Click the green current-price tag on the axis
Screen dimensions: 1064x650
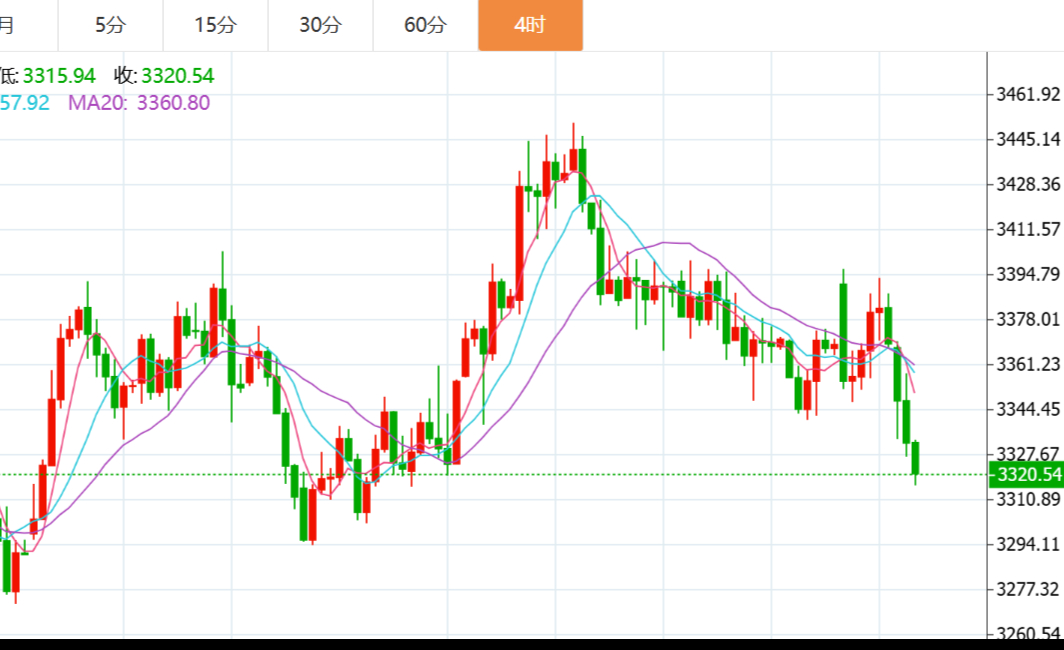pyautogui.click(x=1027, y=474)
